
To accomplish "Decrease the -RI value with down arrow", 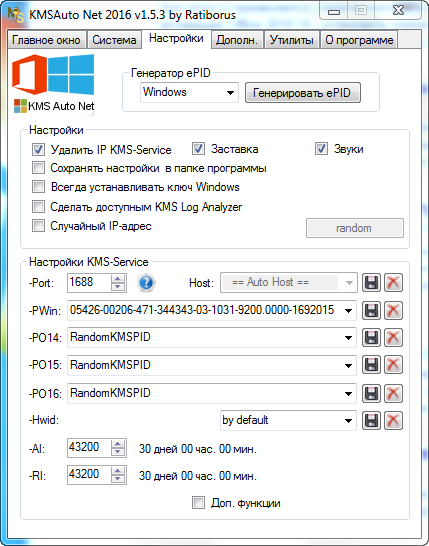I will point(118,479).
